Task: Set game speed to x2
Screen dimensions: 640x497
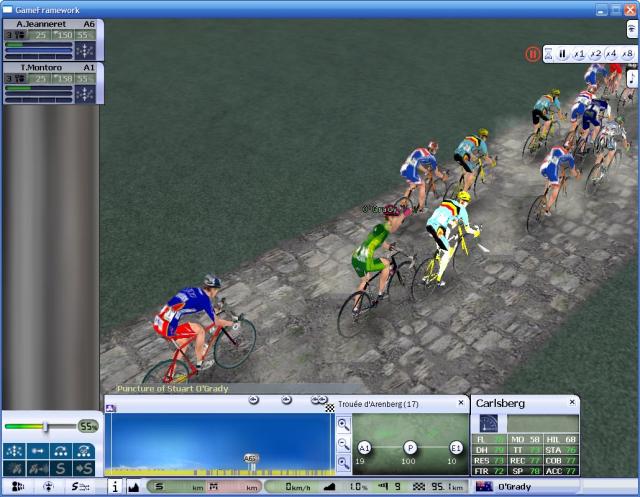Action: [x=595, y=54]
